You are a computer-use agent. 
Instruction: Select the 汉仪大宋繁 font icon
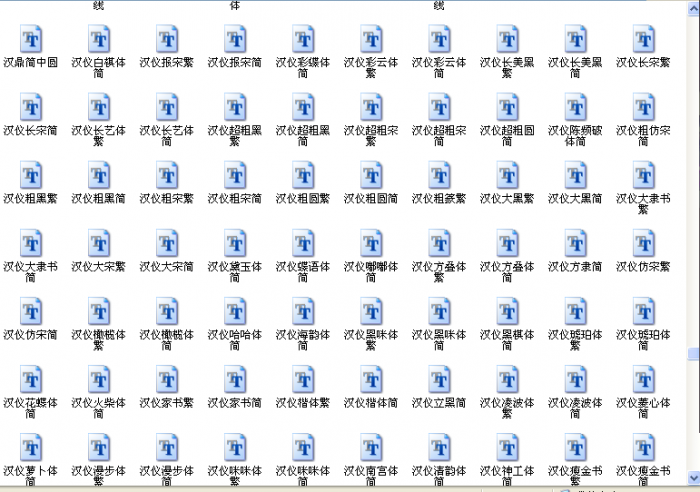pyautogui.click(x=99, y=244)
